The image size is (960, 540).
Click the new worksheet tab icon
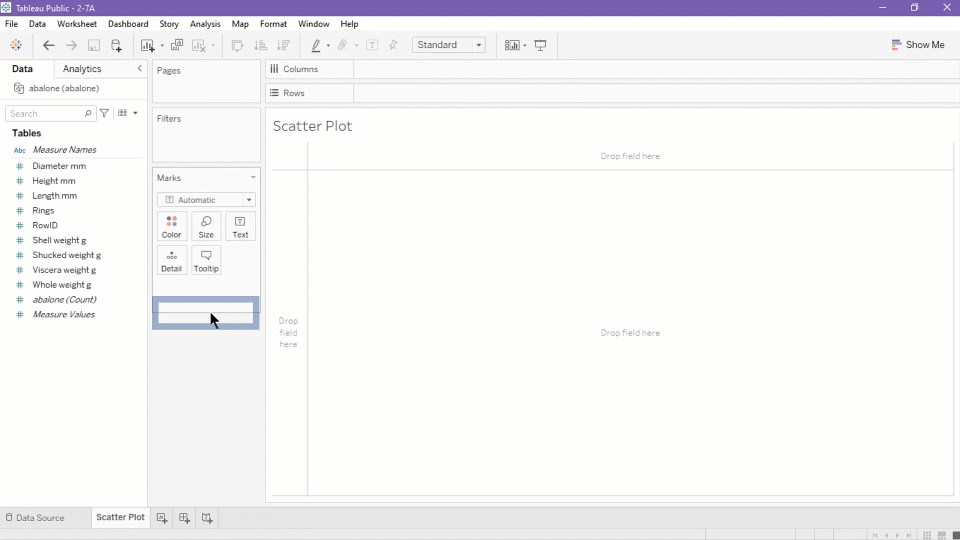162,518
